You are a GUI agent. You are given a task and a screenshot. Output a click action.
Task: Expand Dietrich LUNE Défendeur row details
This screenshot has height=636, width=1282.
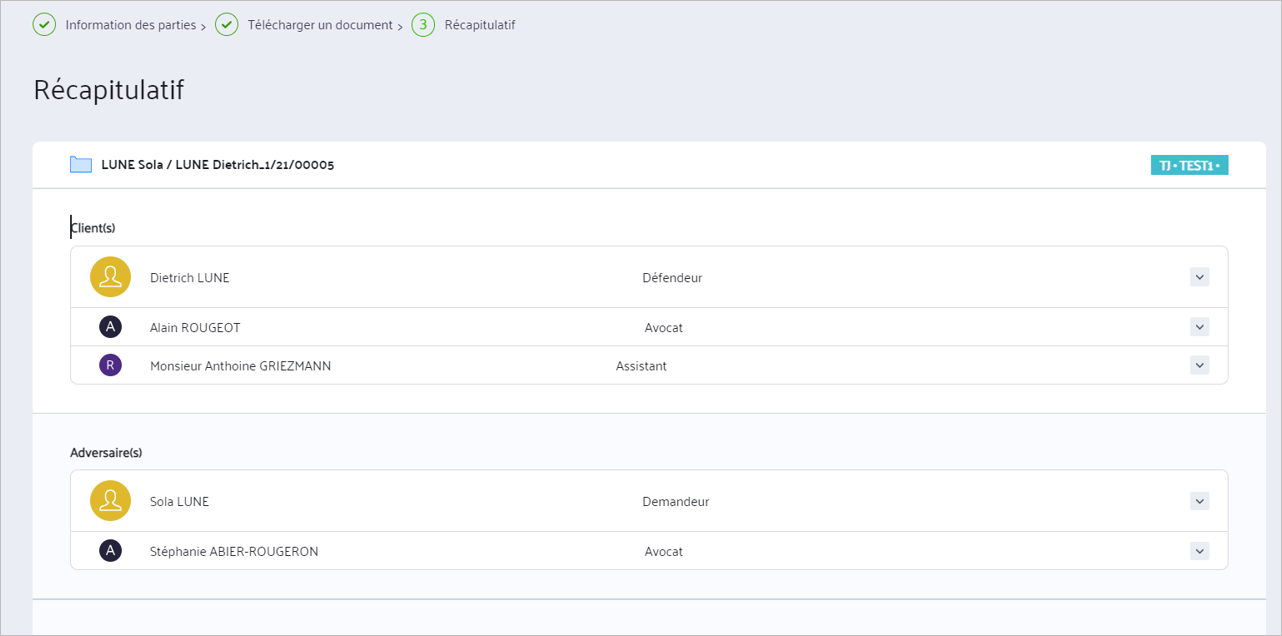(x=1200, y=277)
